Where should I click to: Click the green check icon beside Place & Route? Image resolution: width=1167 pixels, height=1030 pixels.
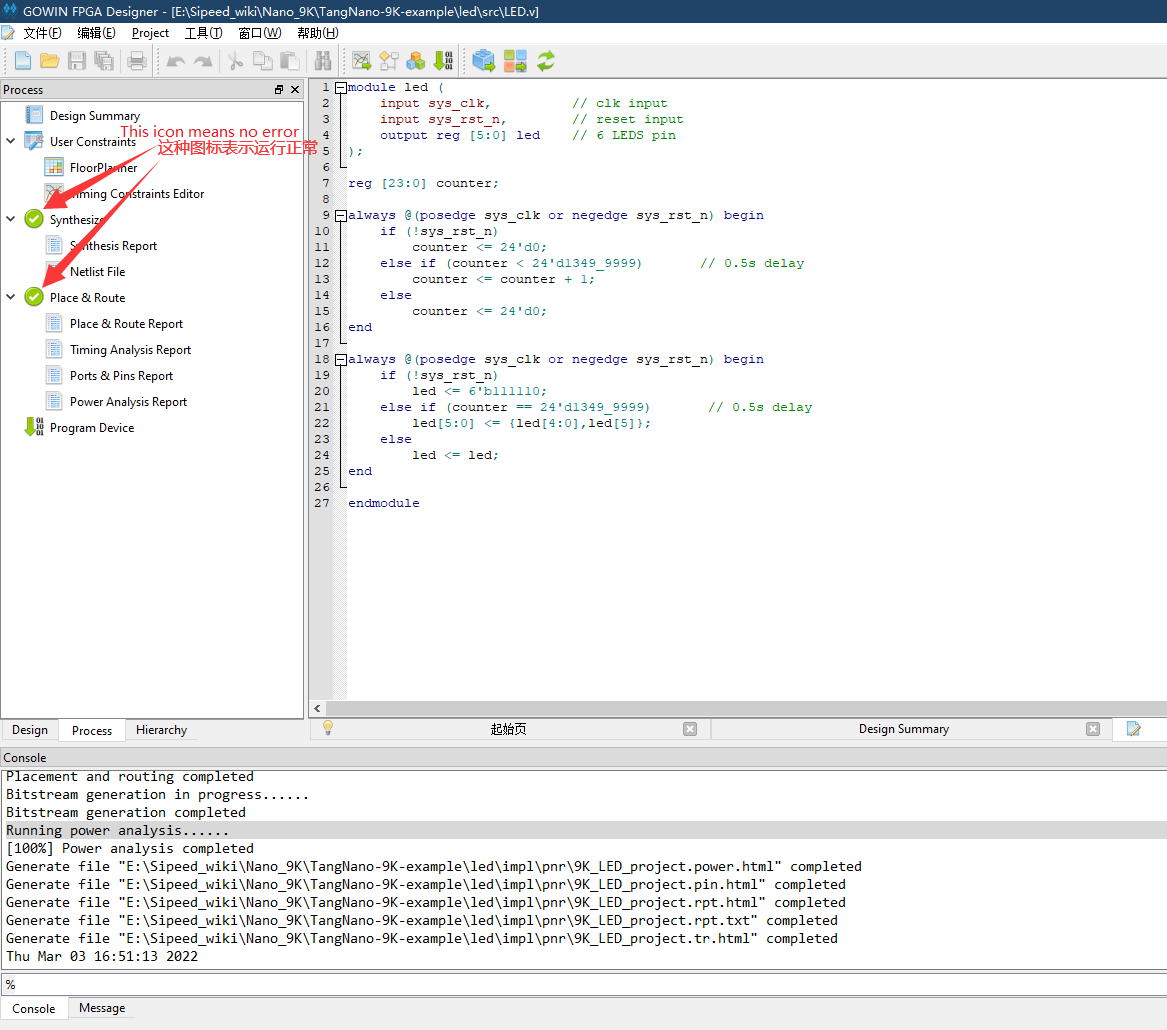coord(33,297)
